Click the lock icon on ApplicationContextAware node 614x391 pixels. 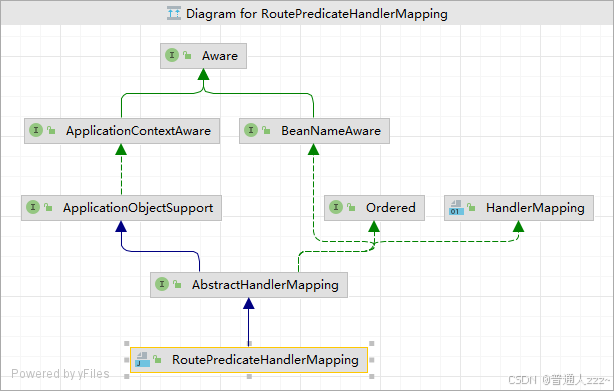coord(51,130)
